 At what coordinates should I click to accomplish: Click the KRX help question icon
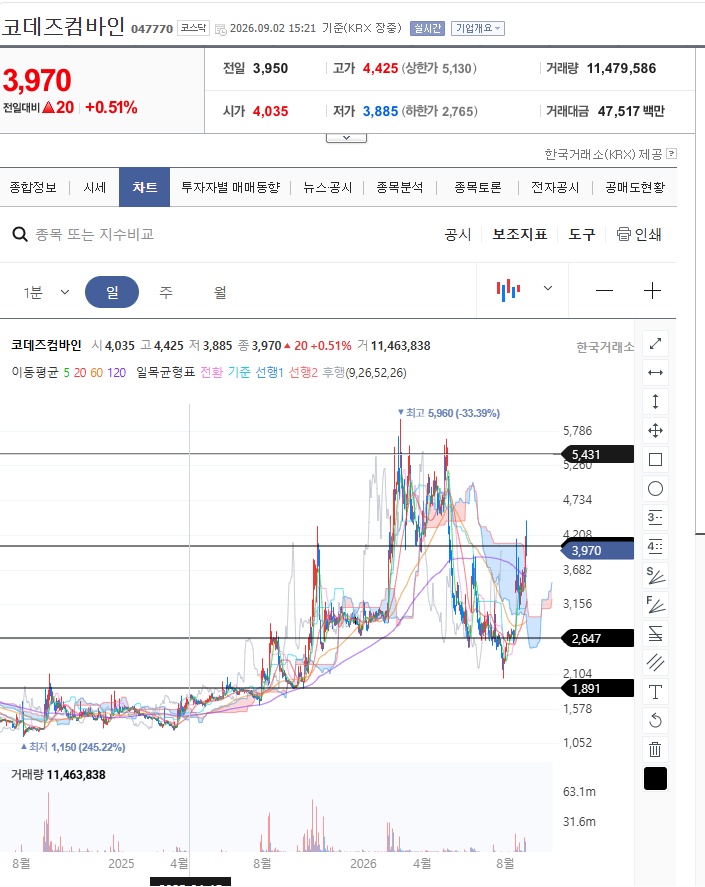[x=672, y=153]
